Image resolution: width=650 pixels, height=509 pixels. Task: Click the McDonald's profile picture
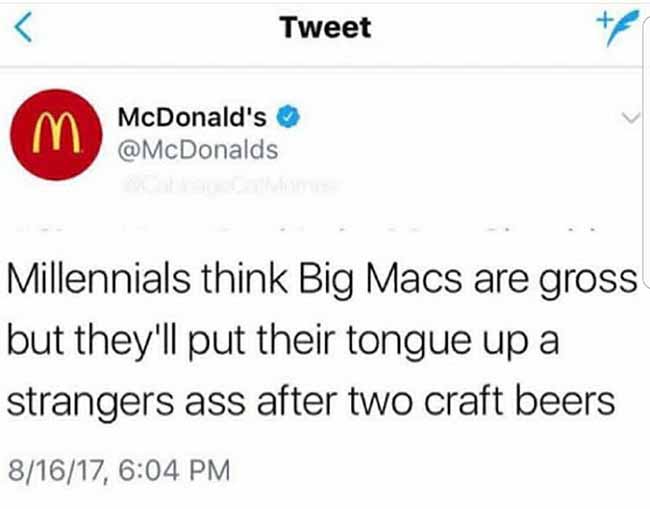(x=56, y=135)
